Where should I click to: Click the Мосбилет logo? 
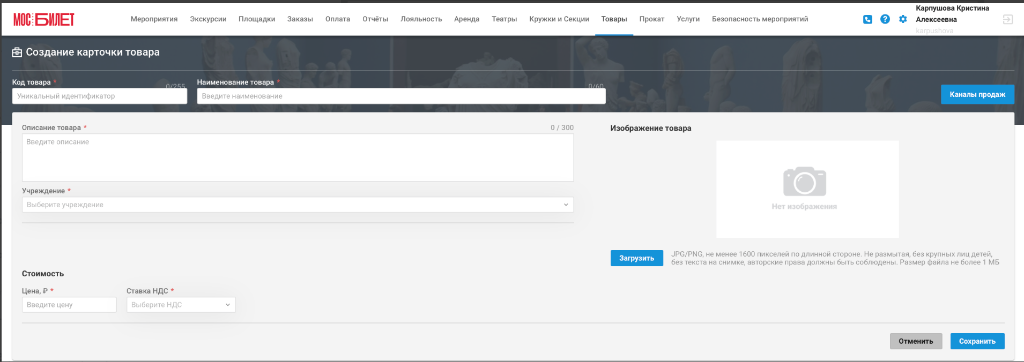(x=44, y=20)
